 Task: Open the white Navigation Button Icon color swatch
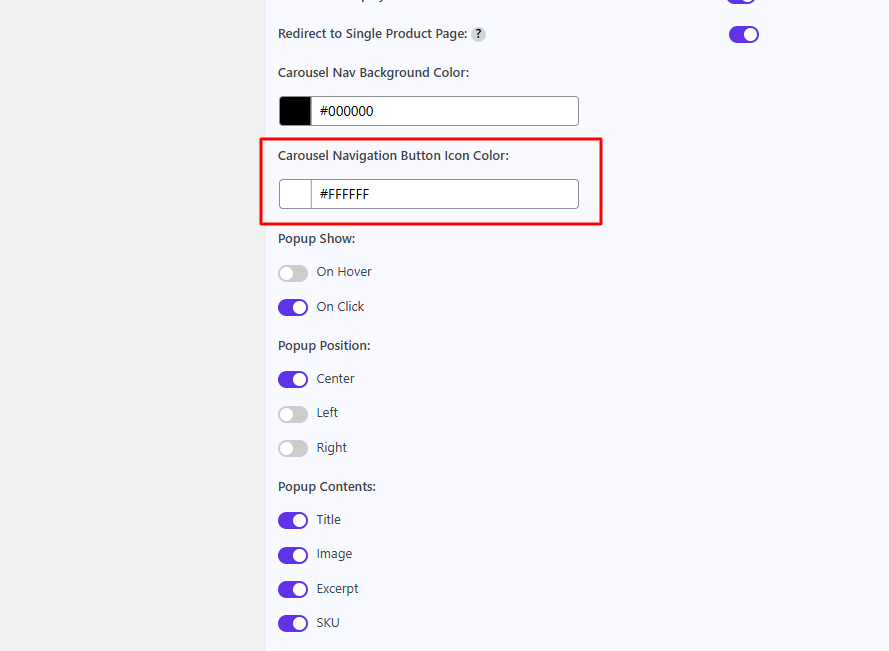pos(295,194)
